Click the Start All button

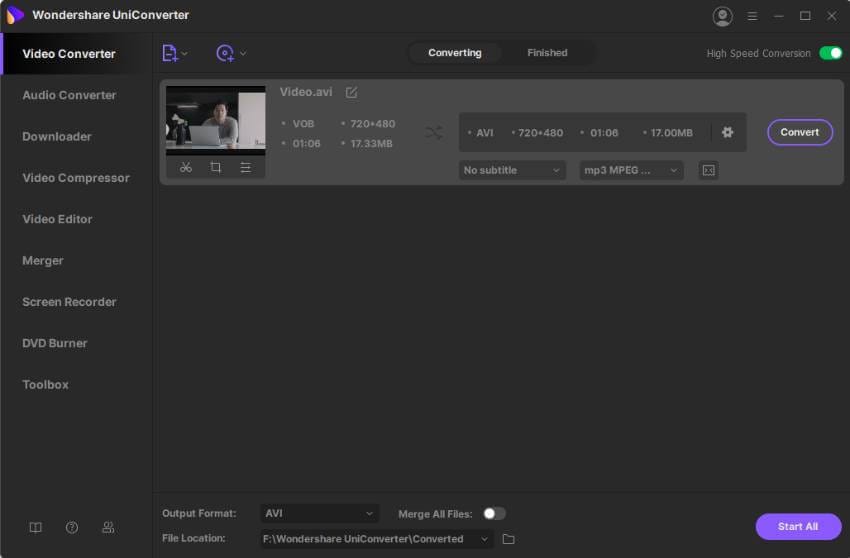point(798,527)
